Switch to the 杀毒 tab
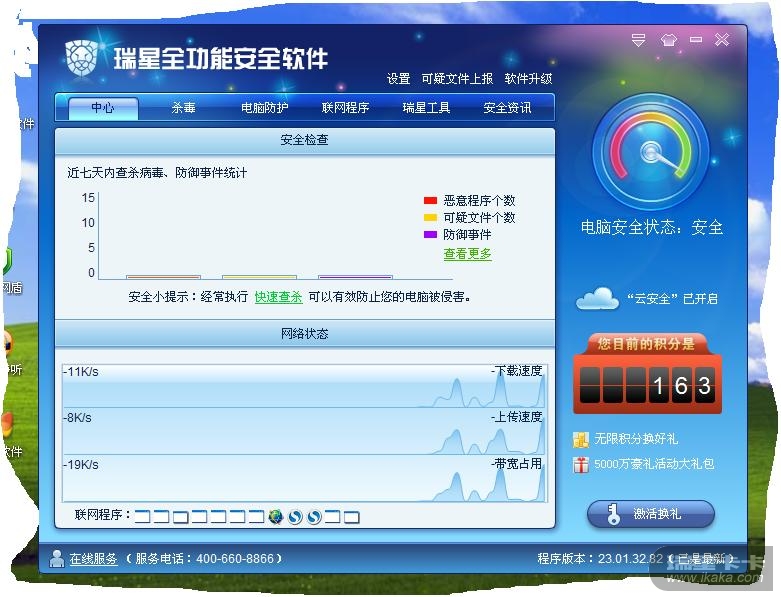This screenshot has height=597, width=781. click(x=183, y=108)
